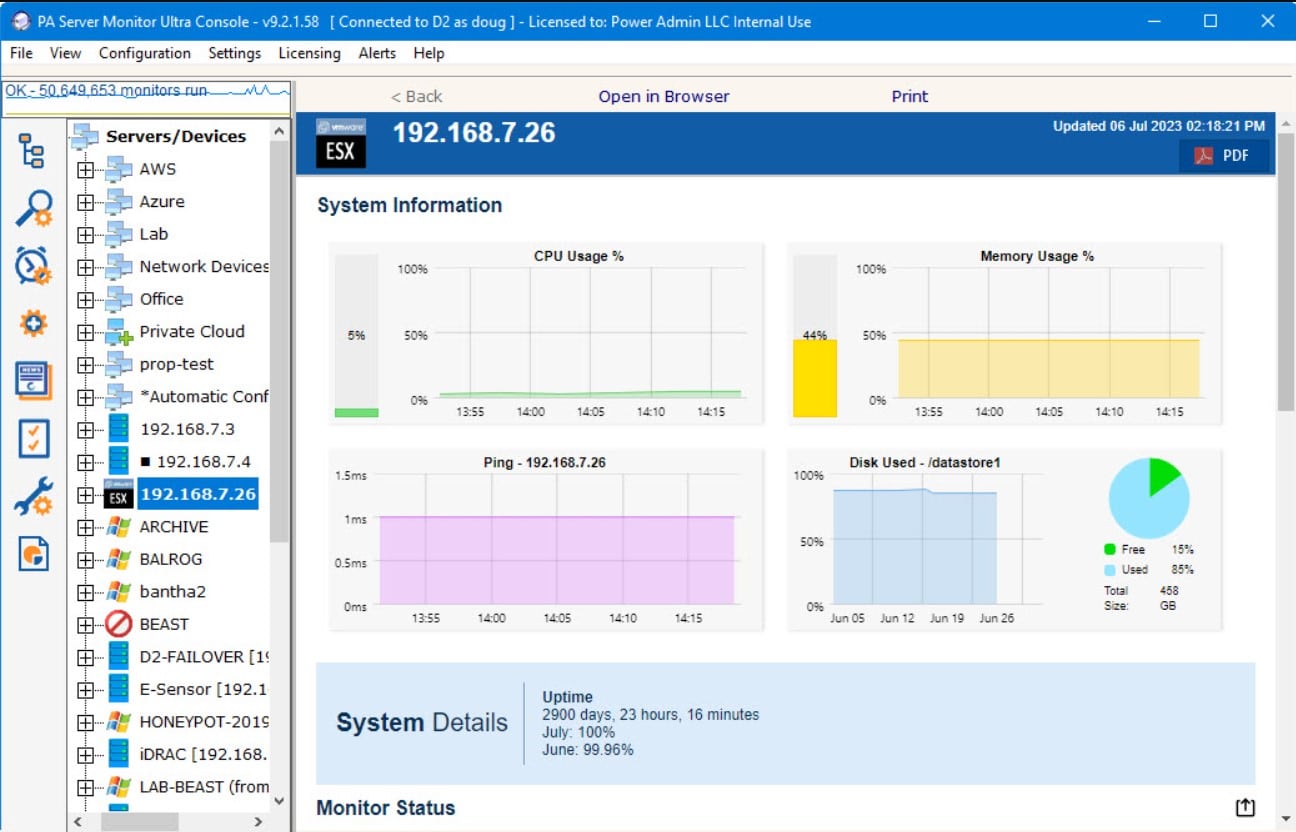Open the servers tree view sidebar icon
Screen dimensions: 1296x832
tap(33, 151)
